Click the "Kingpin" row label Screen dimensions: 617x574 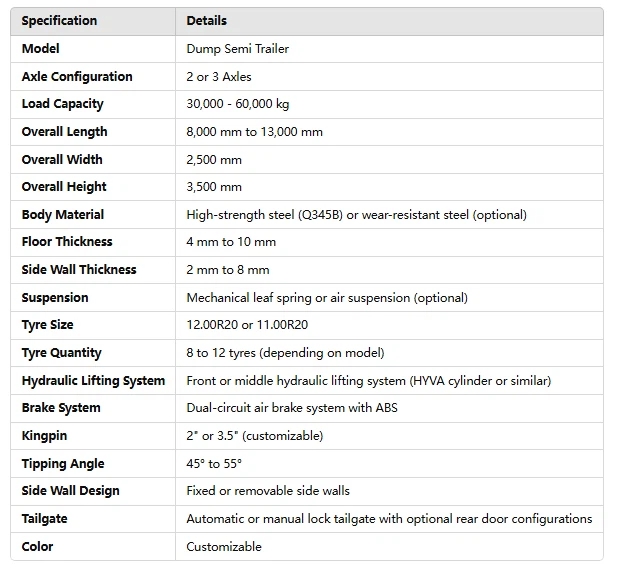44,436
